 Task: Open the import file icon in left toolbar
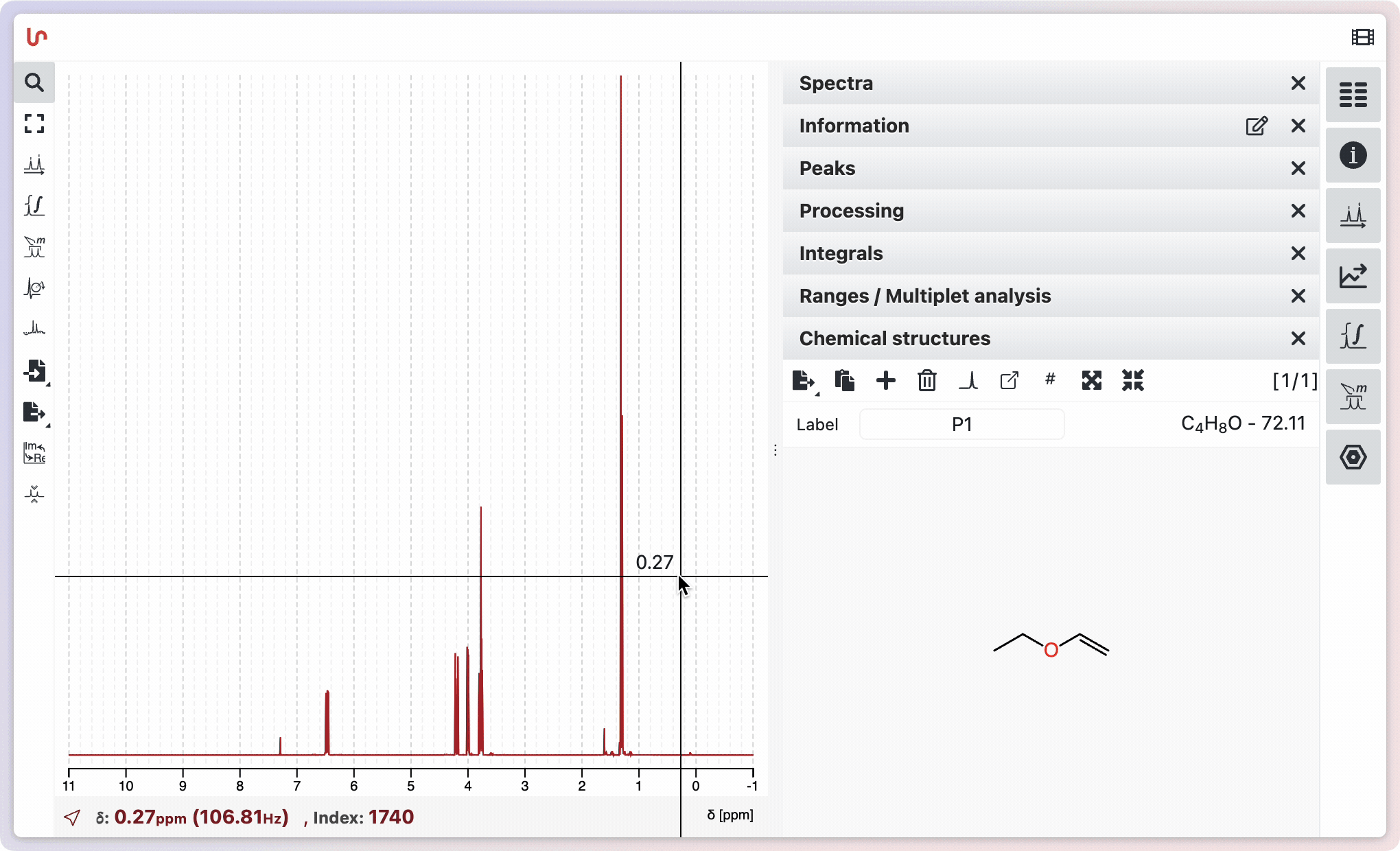34,371
